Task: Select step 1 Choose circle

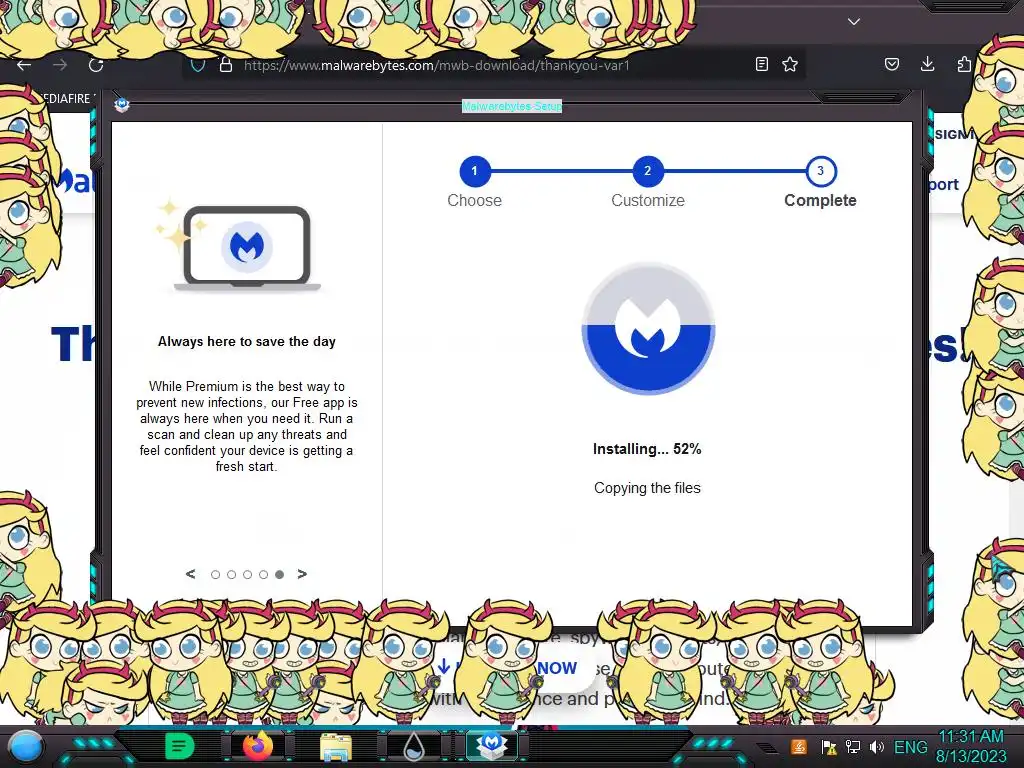Action: 475,171
